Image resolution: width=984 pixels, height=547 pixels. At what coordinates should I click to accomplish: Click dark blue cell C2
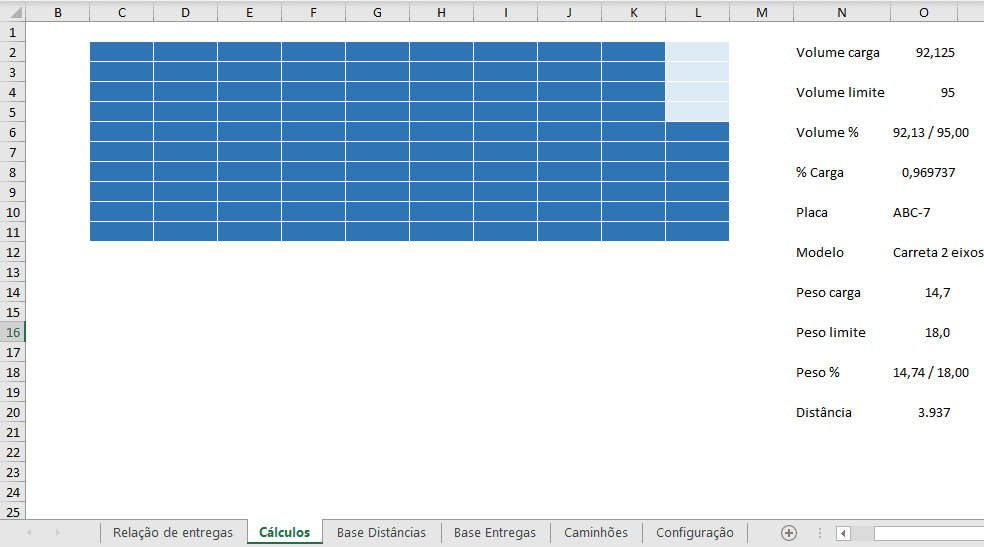(122, 52)
